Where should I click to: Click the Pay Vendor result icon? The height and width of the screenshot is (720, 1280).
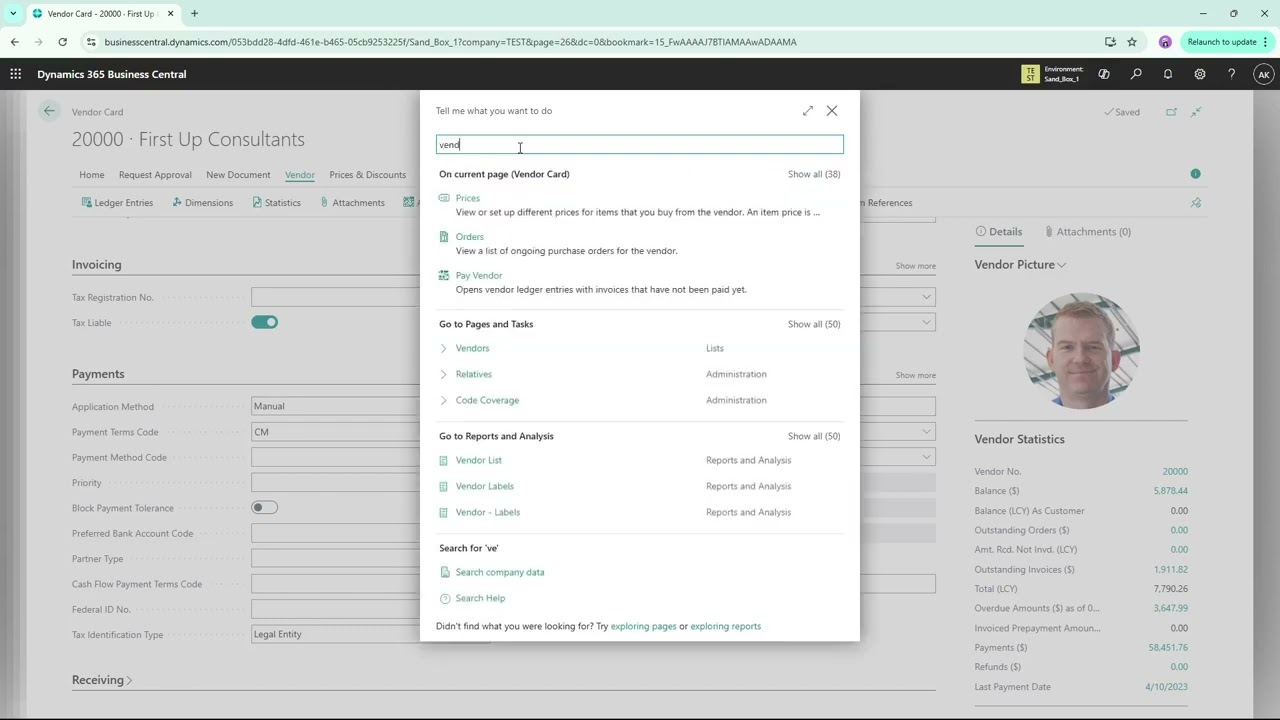[x=444, y=275]
